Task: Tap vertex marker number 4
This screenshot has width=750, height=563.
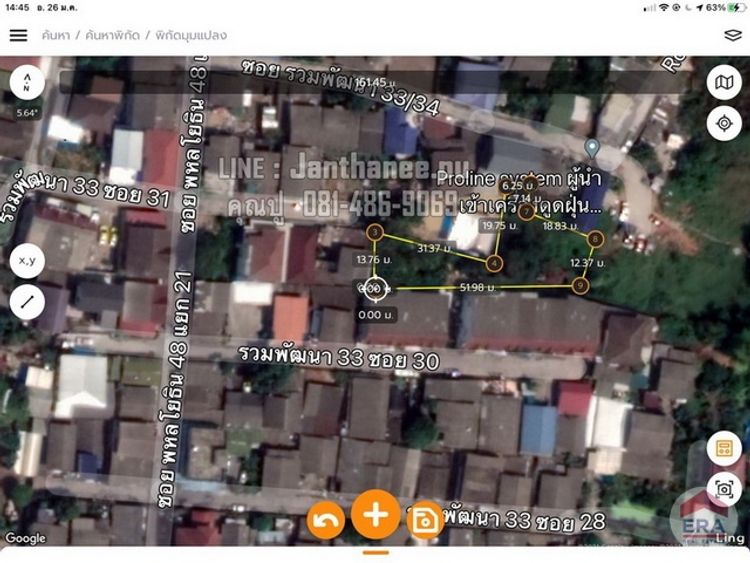Action: click(x=494, y=263)
